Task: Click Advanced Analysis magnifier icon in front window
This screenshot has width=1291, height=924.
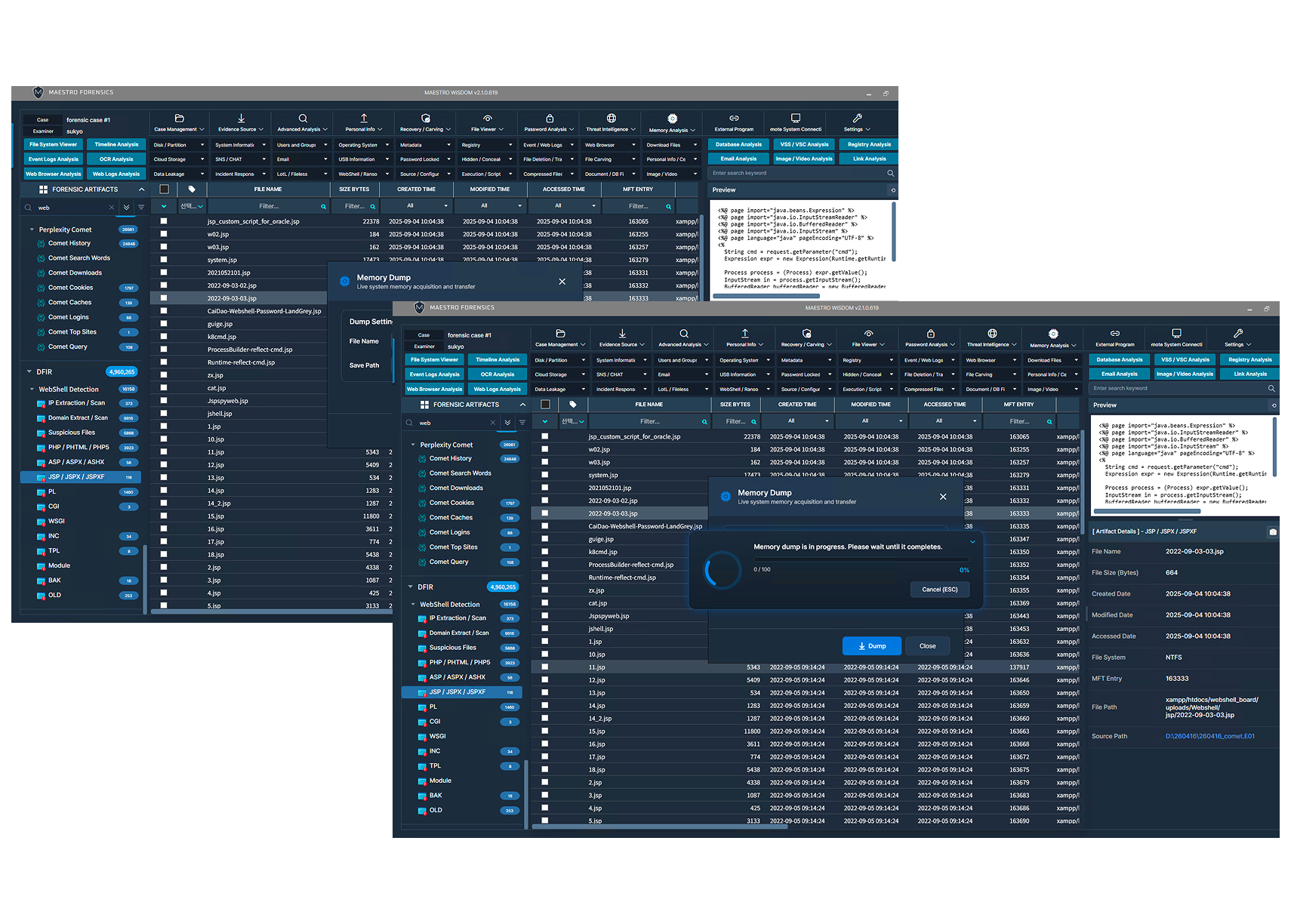Action: [x=684, y=334]
